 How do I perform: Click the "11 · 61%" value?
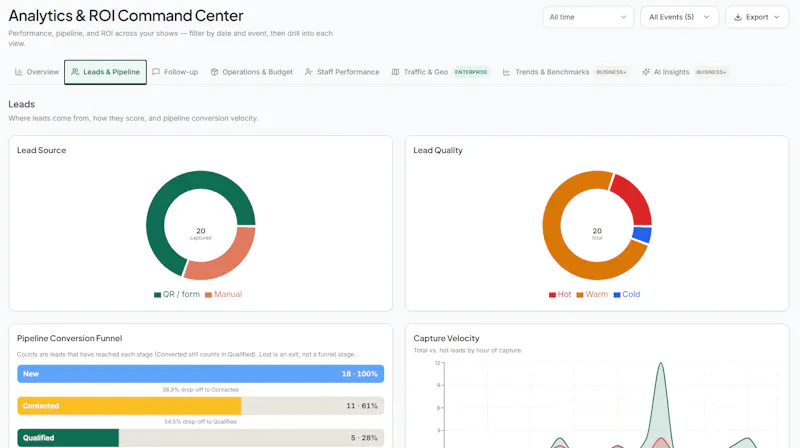tap(362, 406)
